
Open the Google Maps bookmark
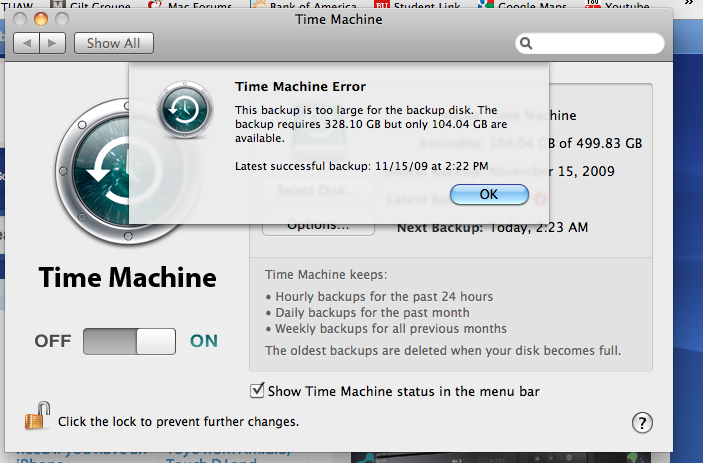pos(522,5)
